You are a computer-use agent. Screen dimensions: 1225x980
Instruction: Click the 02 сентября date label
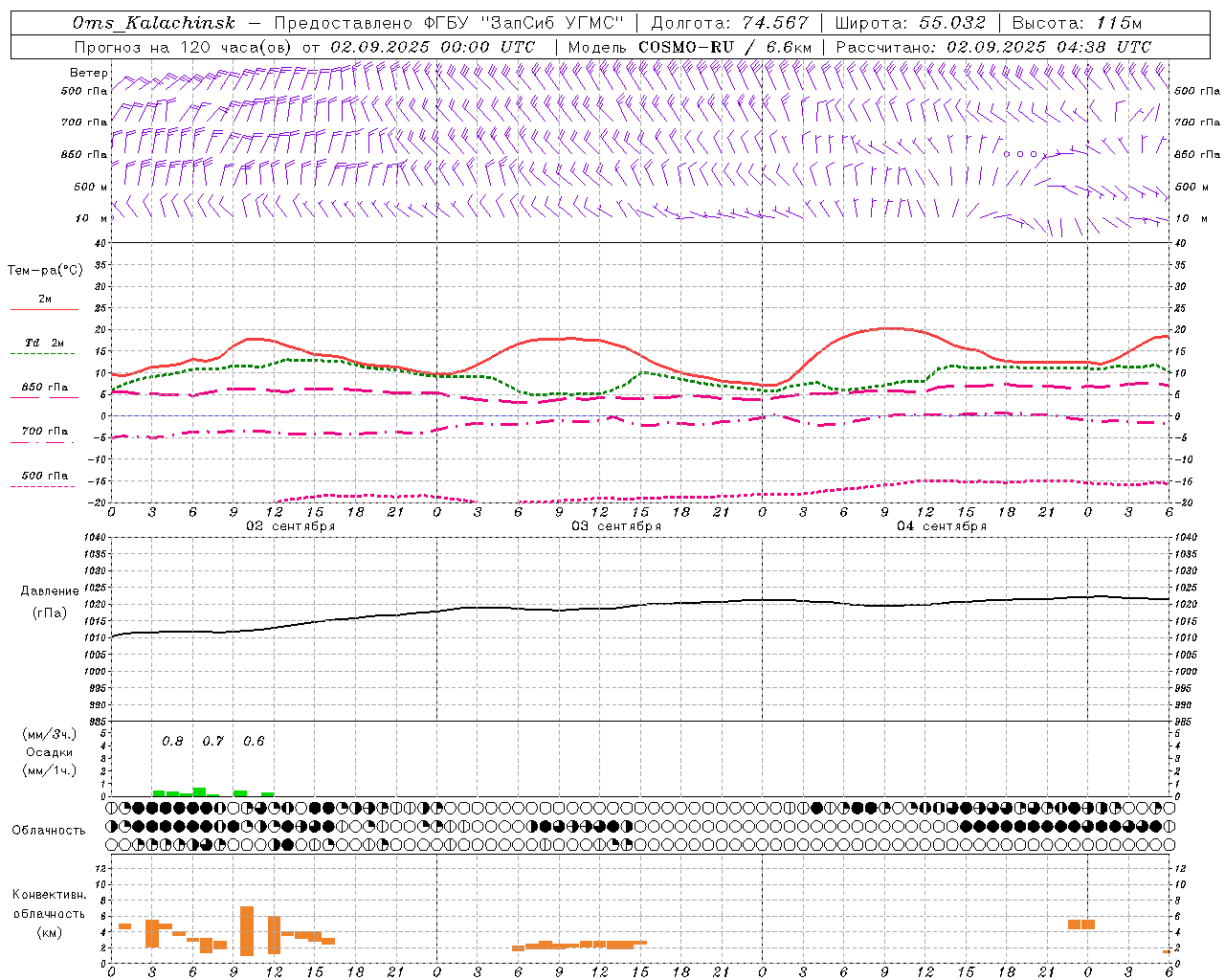click(291, 526)
